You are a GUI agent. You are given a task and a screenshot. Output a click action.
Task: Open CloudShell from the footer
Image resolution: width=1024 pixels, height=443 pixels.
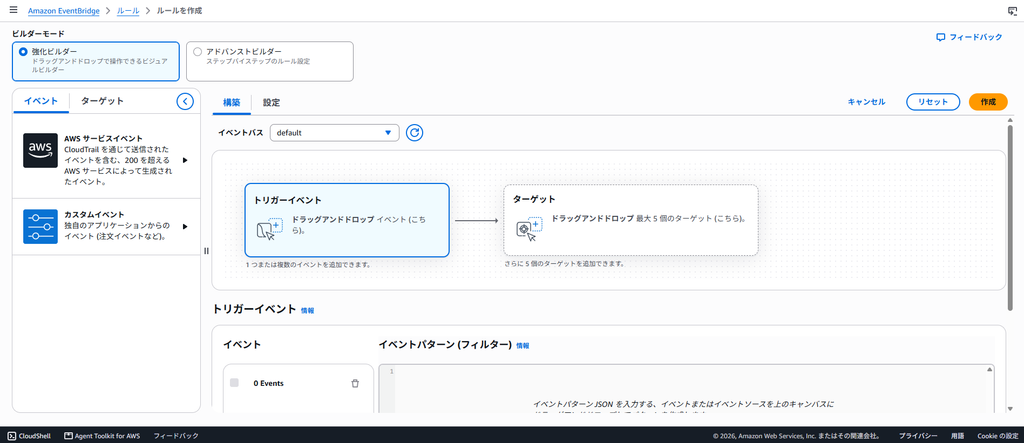click(x=31, y=435)
